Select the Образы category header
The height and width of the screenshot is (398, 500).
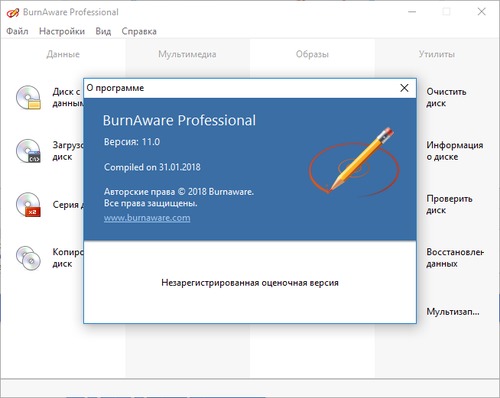[x=312, y=54]
